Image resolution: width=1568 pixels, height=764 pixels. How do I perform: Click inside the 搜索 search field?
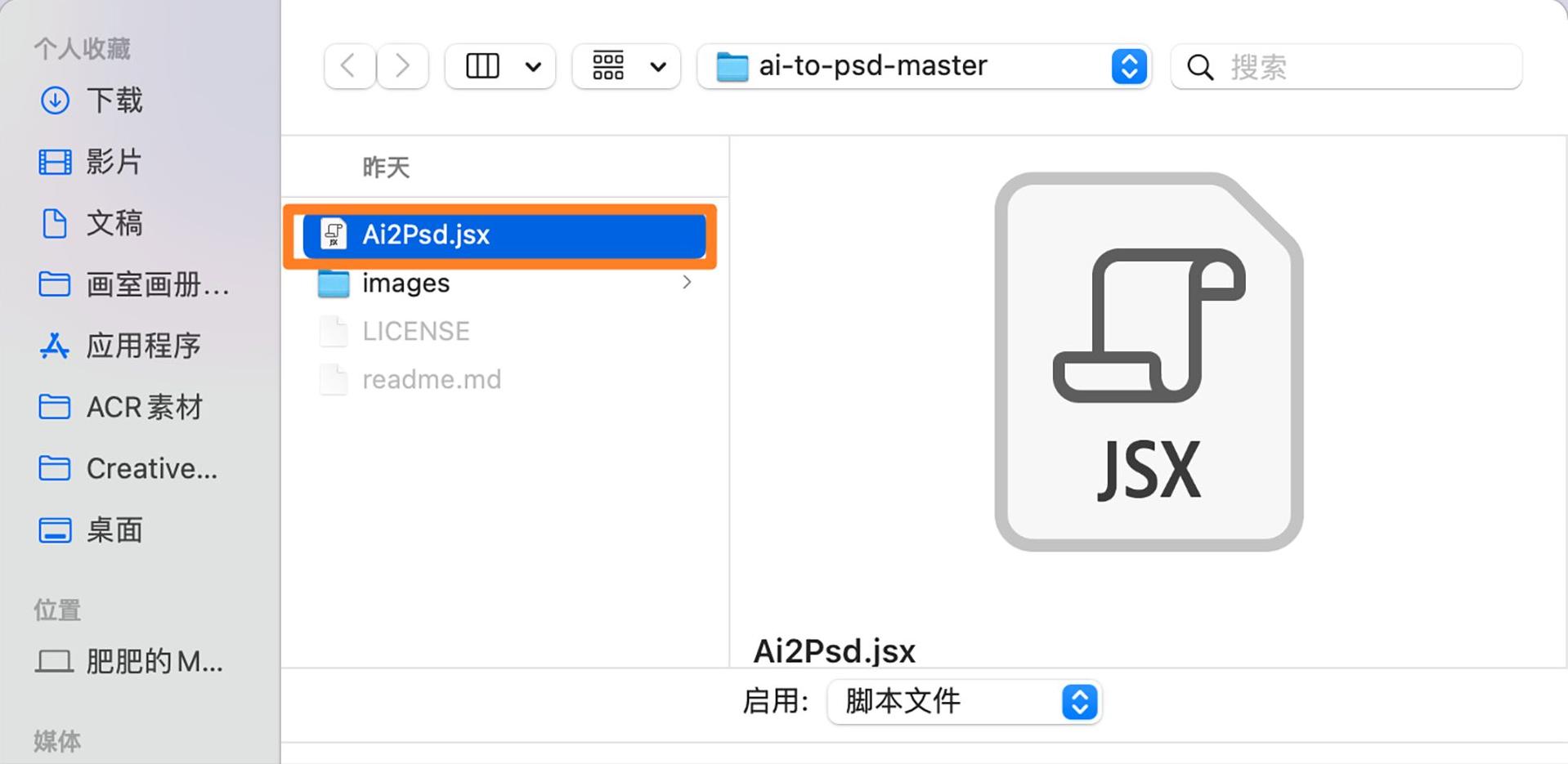coord(1349,67)
